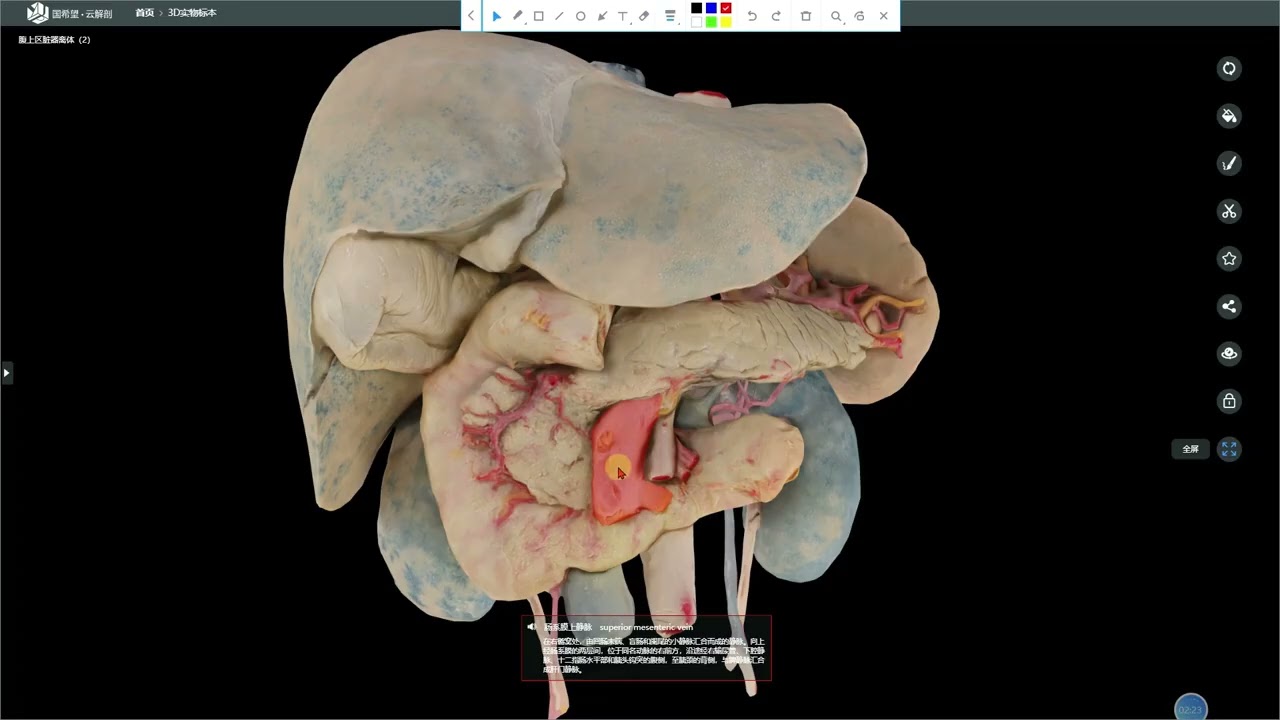
Task: Click the 'superior mesenteric vein' label text
Action: [646, 627]
